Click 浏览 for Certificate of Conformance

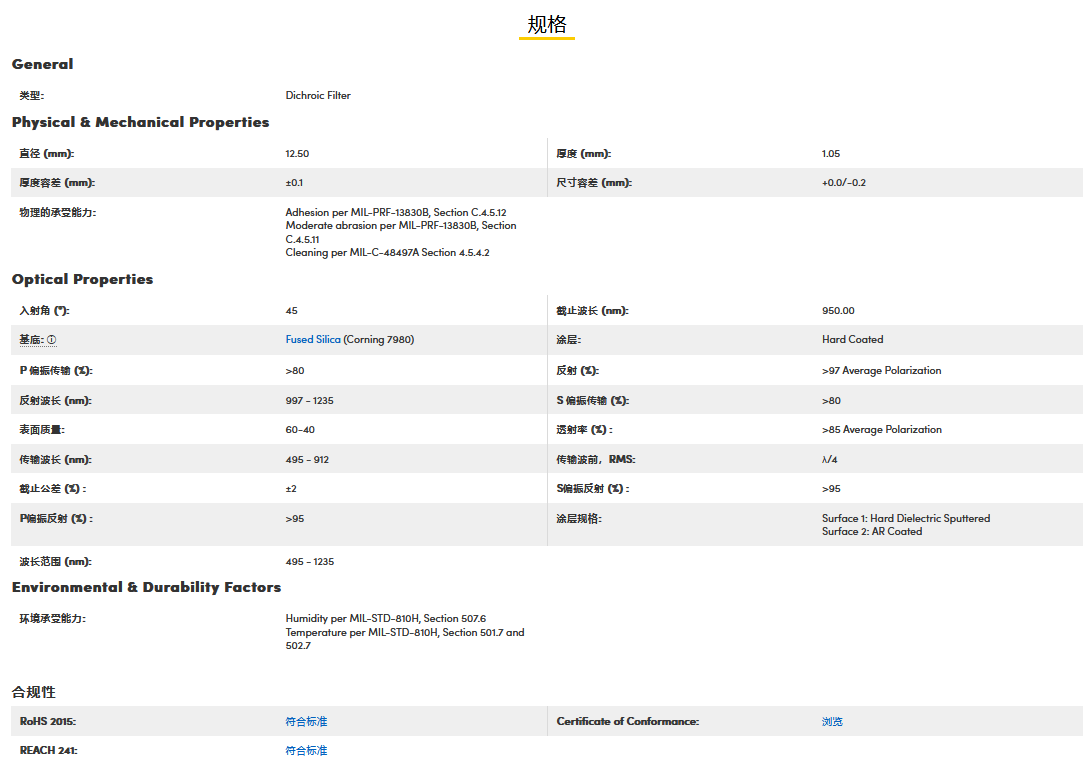pos(832,721)
